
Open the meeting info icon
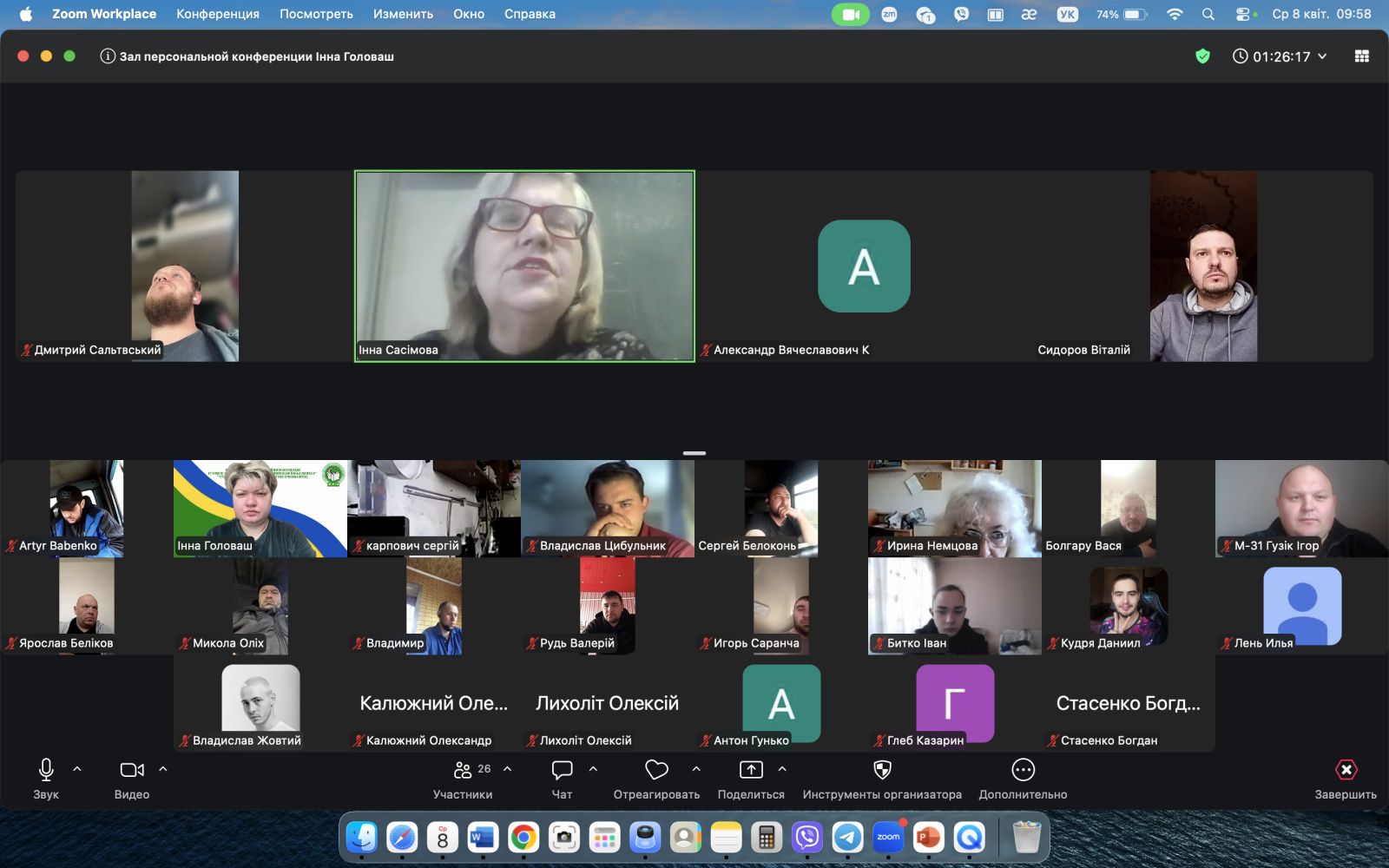coord(108,56)
